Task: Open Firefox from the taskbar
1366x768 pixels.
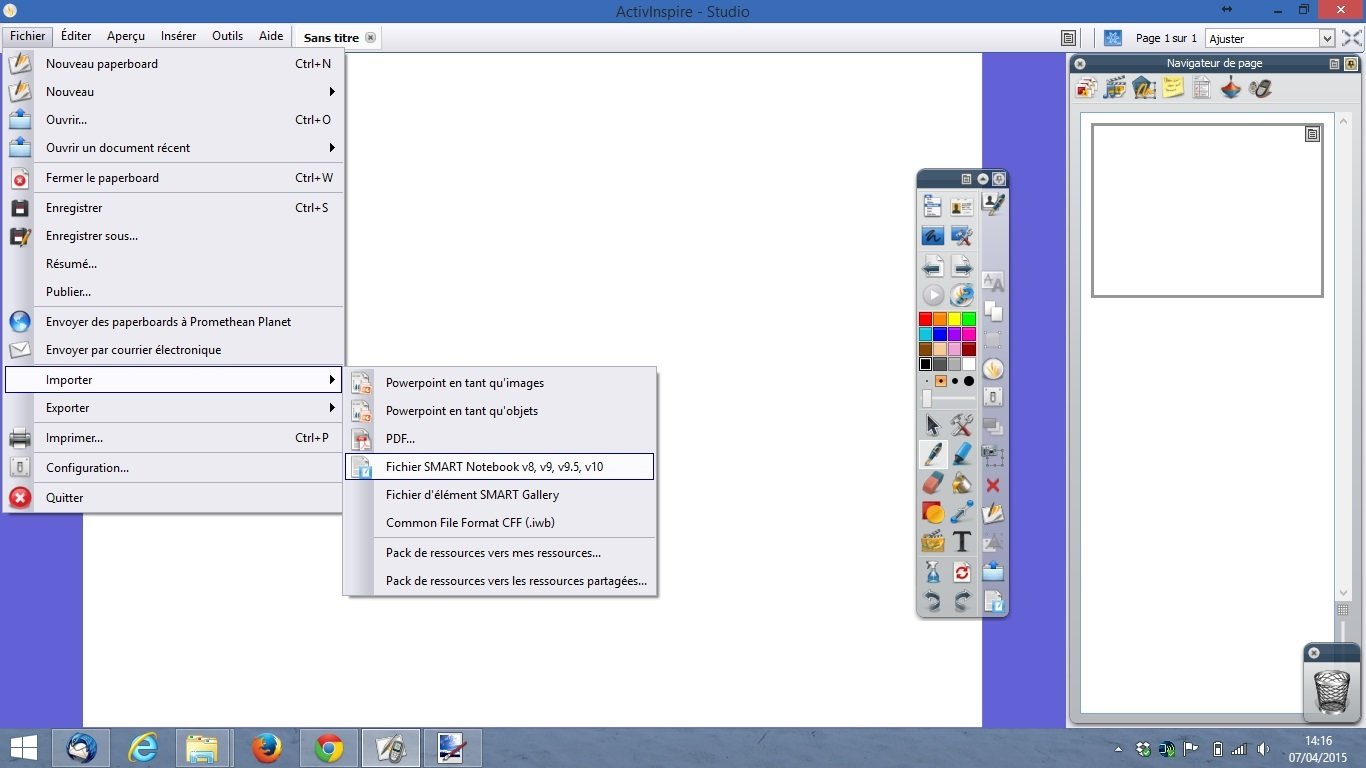Action: coord(267,748)
